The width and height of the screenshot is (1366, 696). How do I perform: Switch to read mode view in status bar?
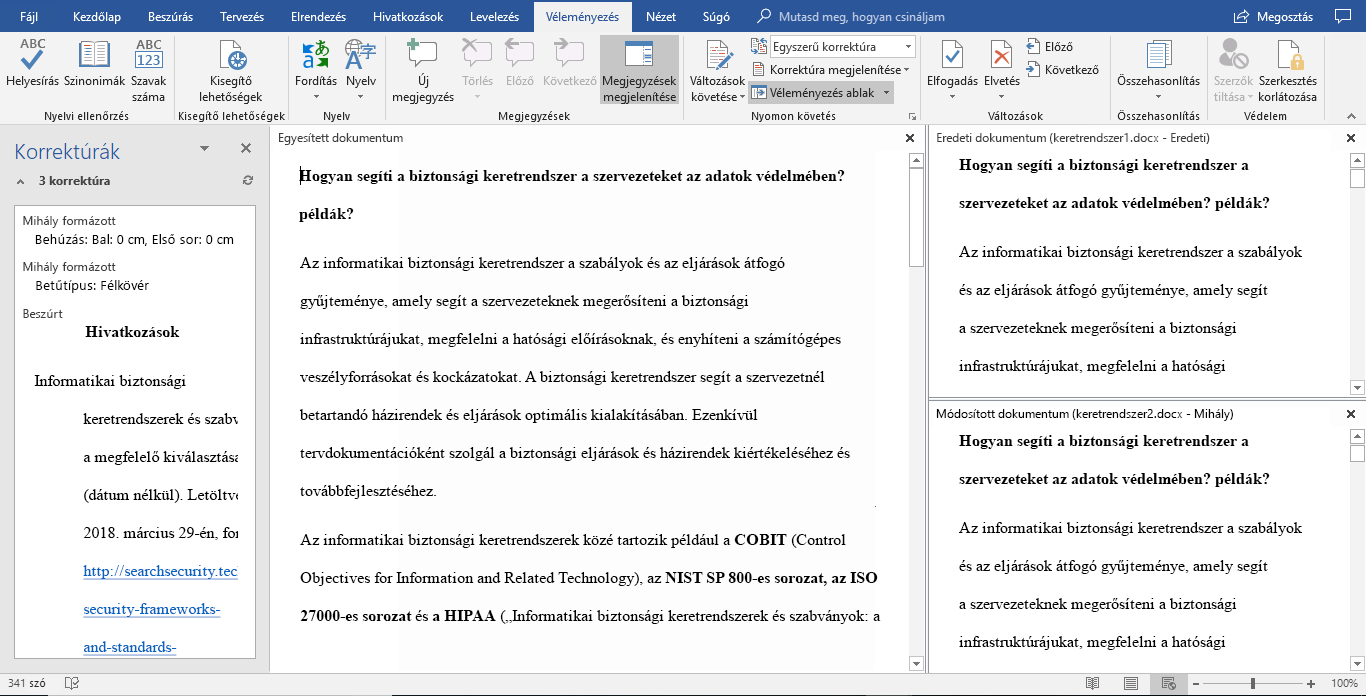(1092, 683)
